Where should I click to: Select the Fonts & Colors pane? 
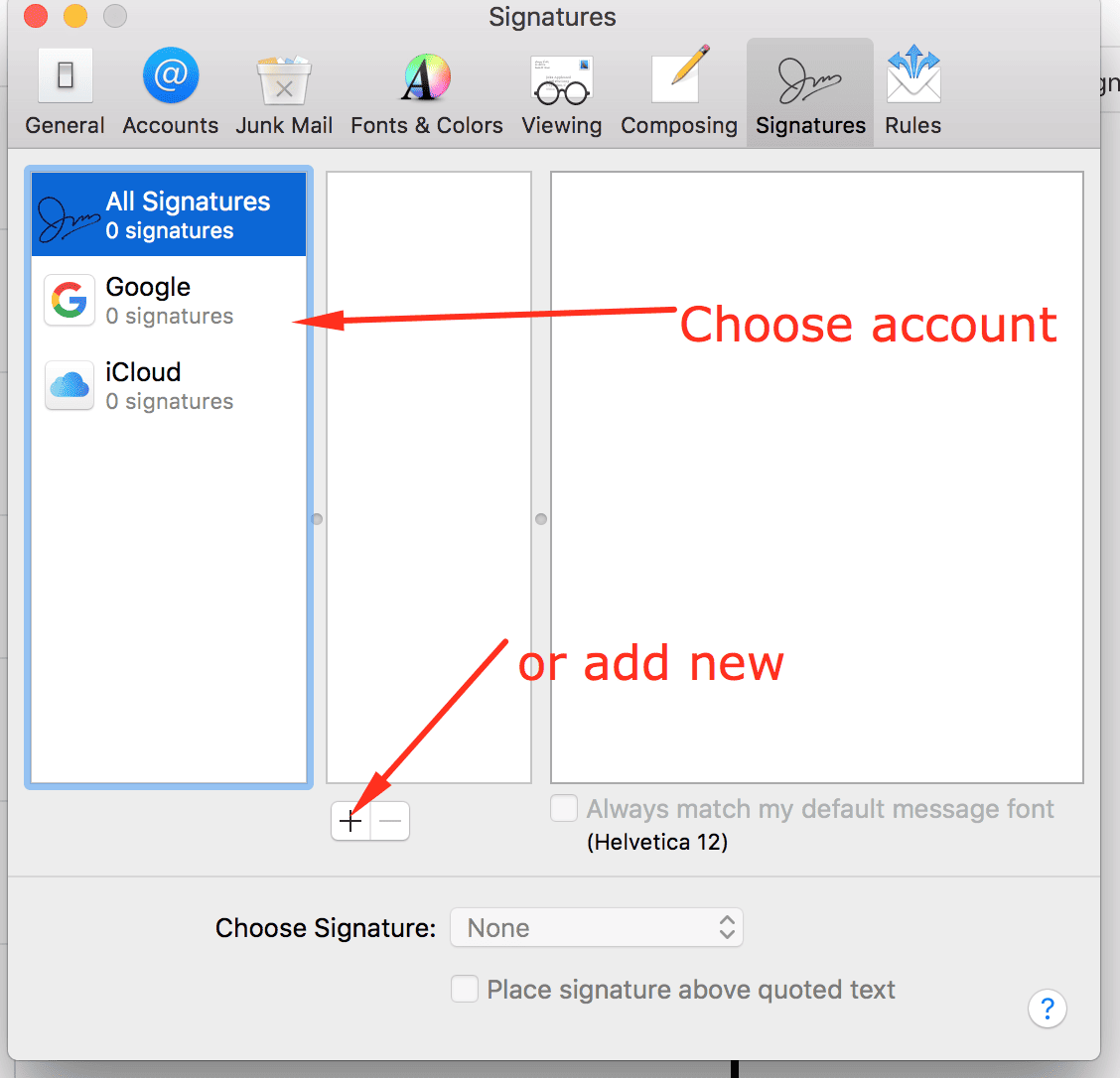tap(425, 89)
